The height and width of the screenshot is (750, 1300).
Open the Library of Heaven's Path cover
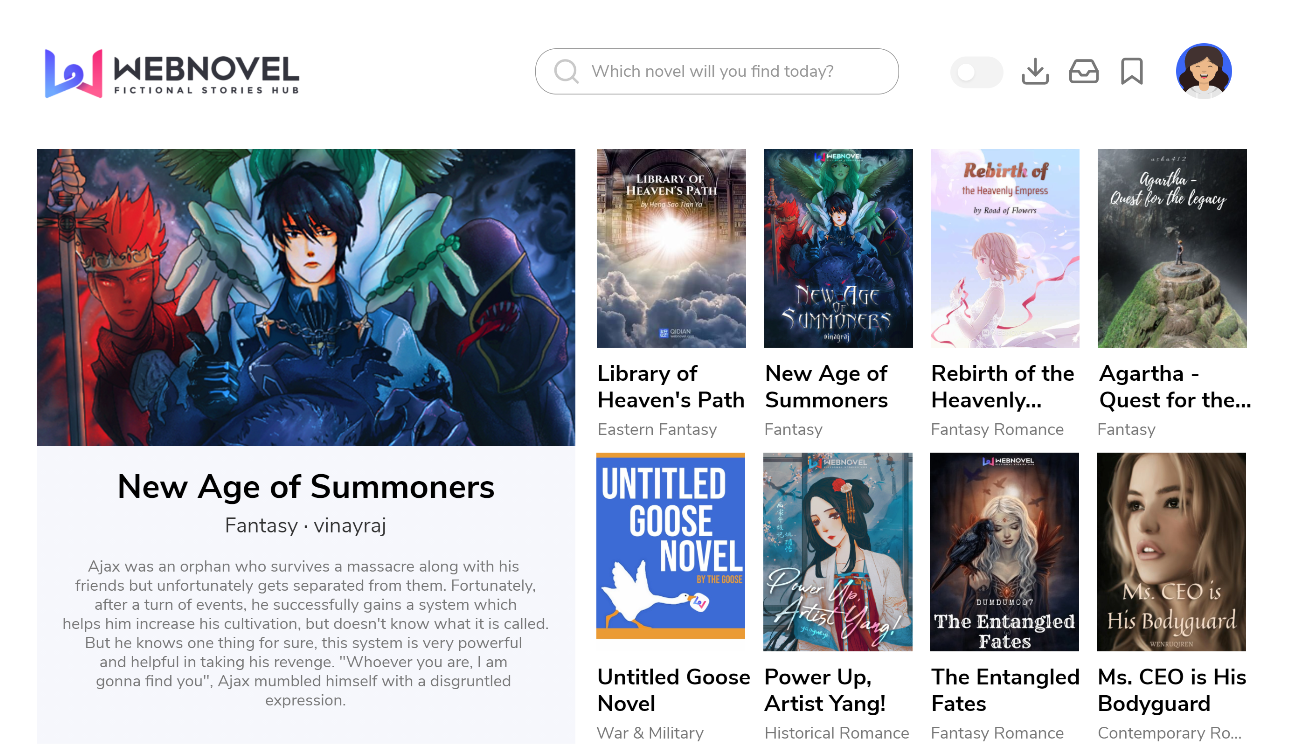click(x=671, y=248)
